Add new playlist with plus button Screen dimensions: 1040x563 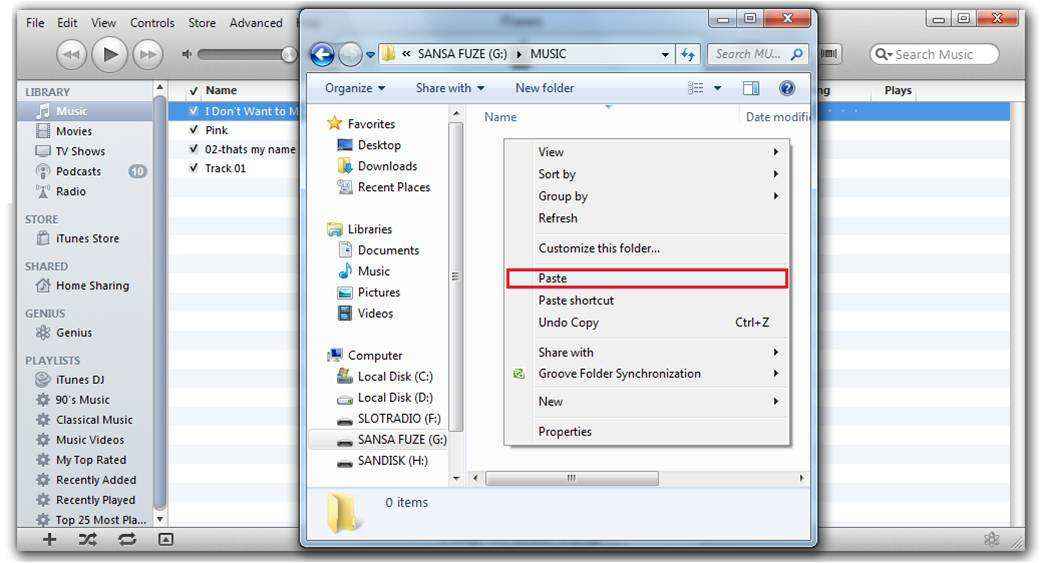point(49,539)
